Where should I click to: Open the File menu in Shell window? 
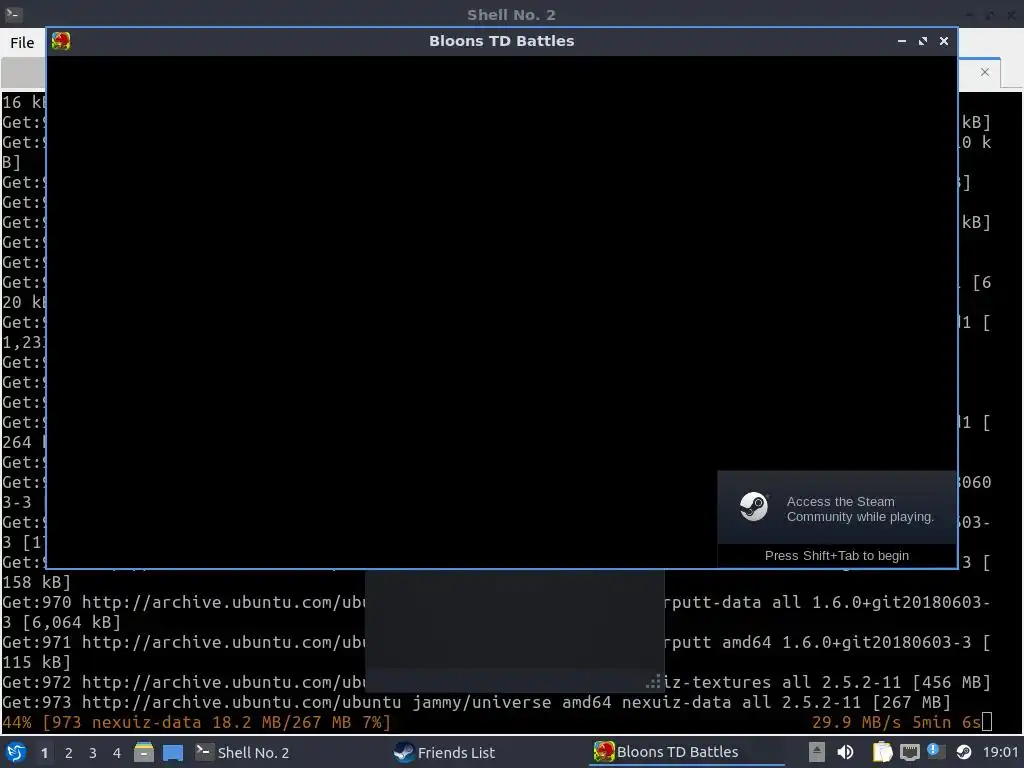pyautogui.click(x=22, y=42)
